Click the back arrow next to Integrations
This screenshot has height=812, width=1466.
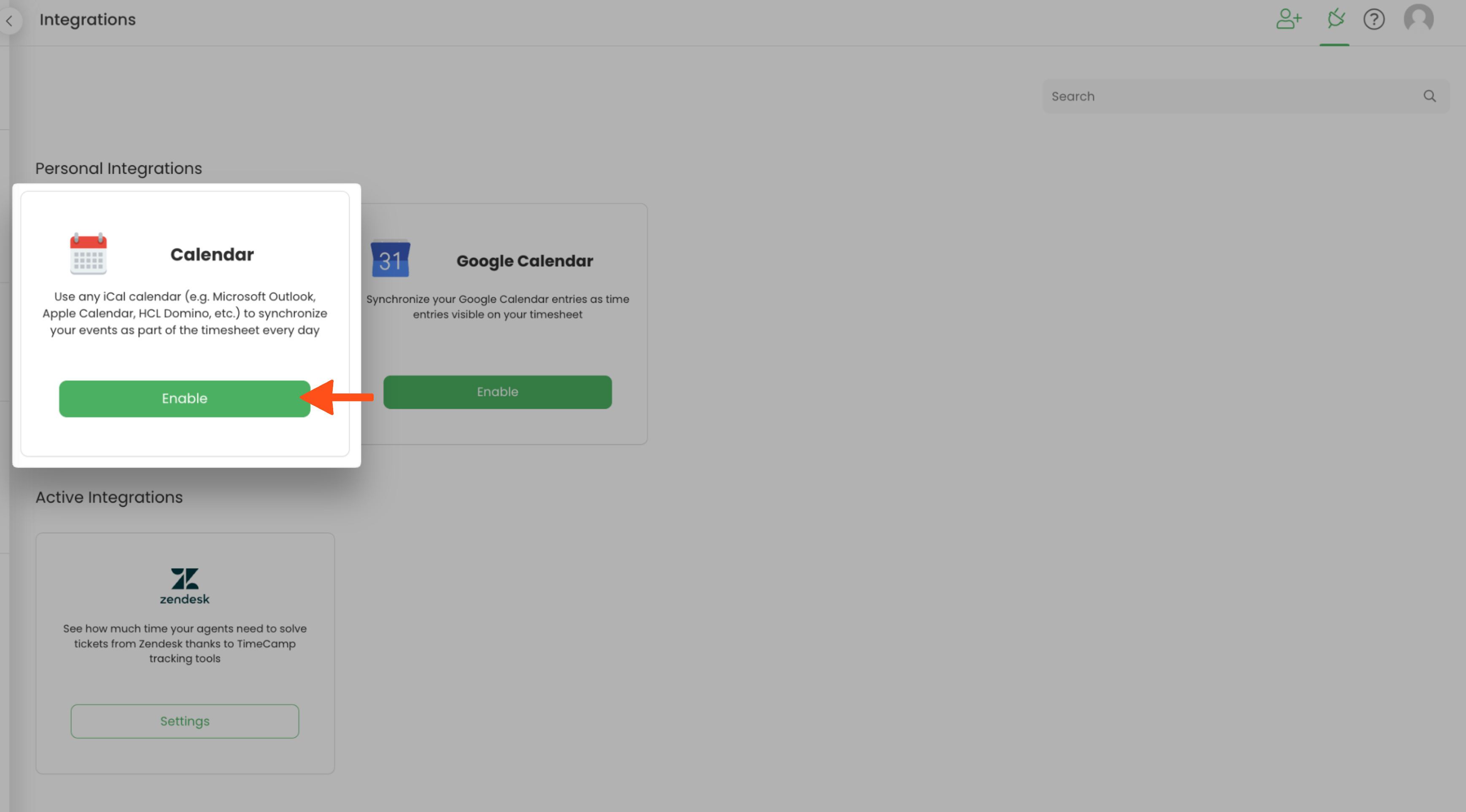coord(10,21)
